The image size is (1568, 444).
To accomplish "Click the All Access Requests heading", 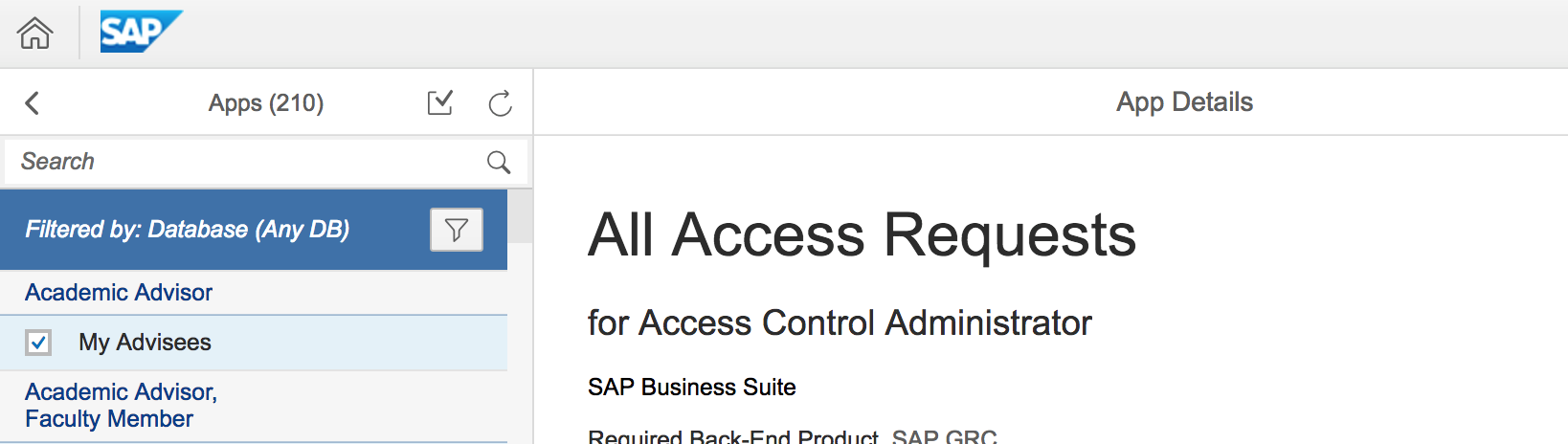I will click(x=862, y=235).
